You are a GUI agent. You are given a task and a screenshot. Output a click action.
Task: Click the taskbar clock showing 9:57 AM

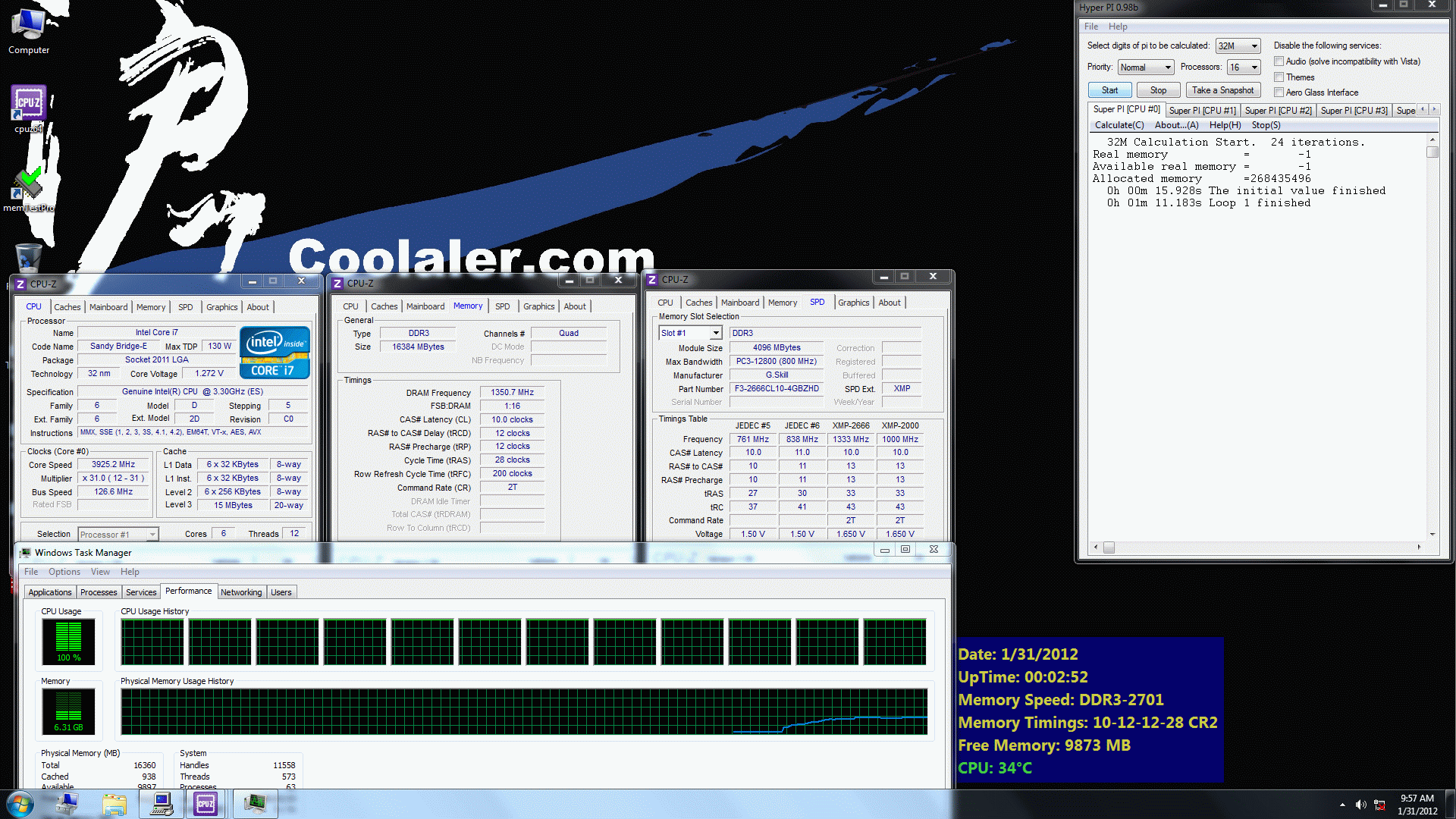click(x=1417, y=804)
